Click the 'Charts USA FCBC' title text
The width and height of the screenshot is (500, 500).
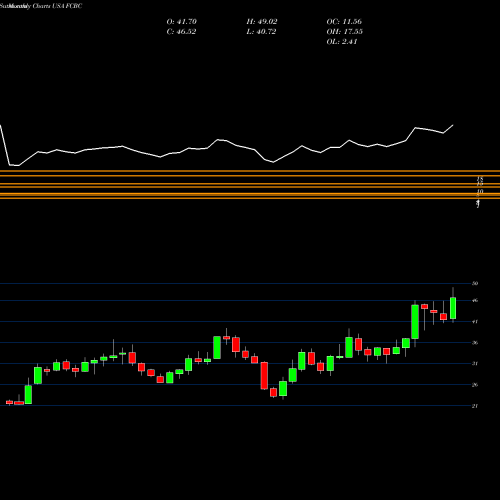57,6
